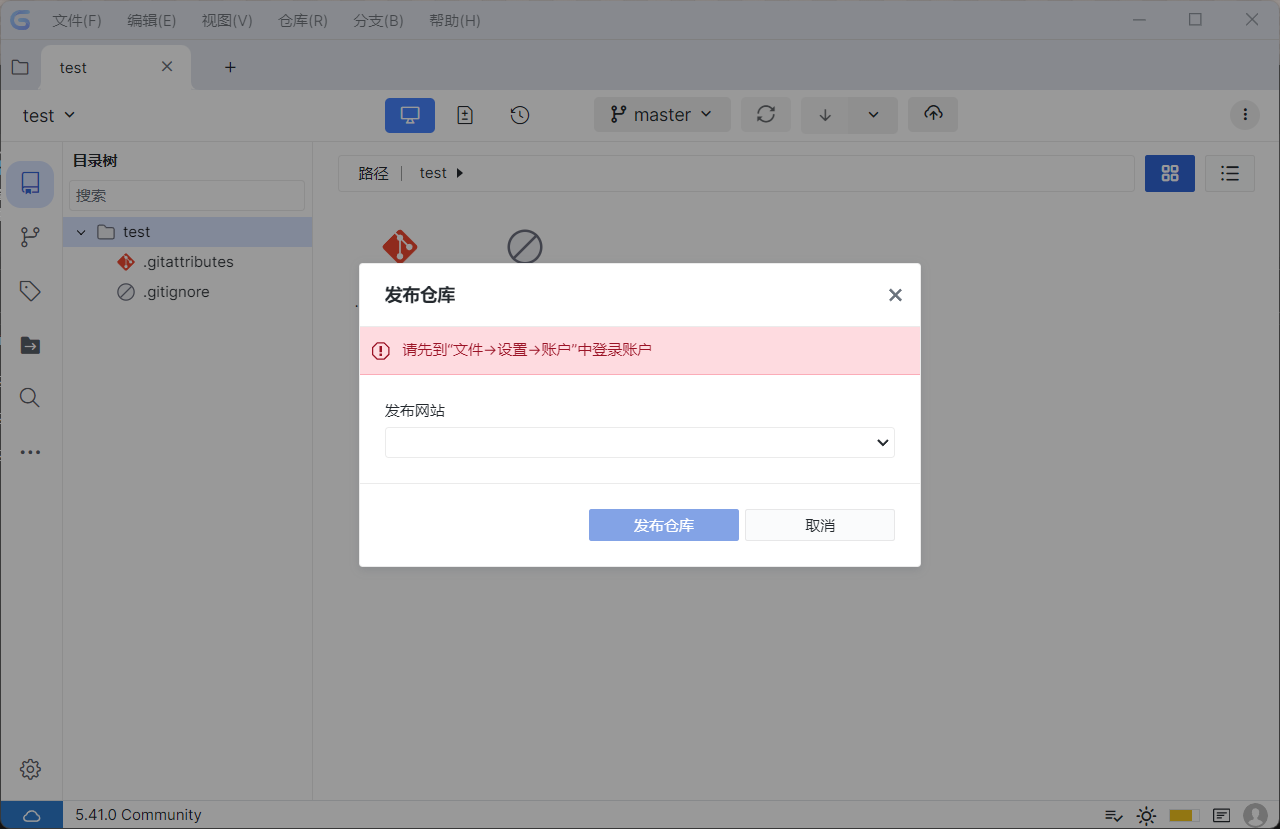The height and width of the screenshot is (829, 1280).
Task: Click the 发布仓库 publish button
Action: [663, 524]
